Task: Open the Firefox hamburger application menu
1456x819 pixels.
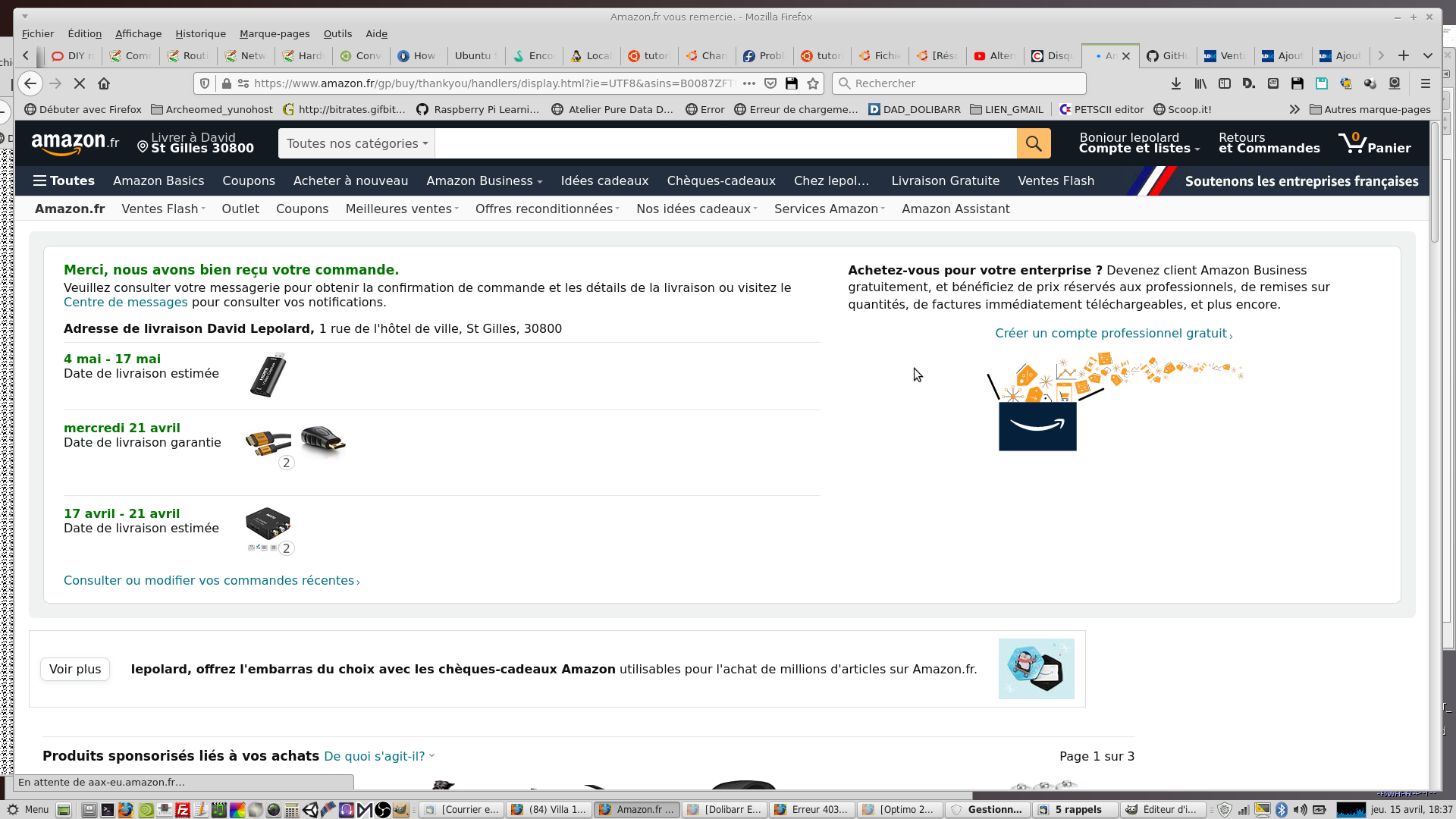Action: [x=1425, y=83]
